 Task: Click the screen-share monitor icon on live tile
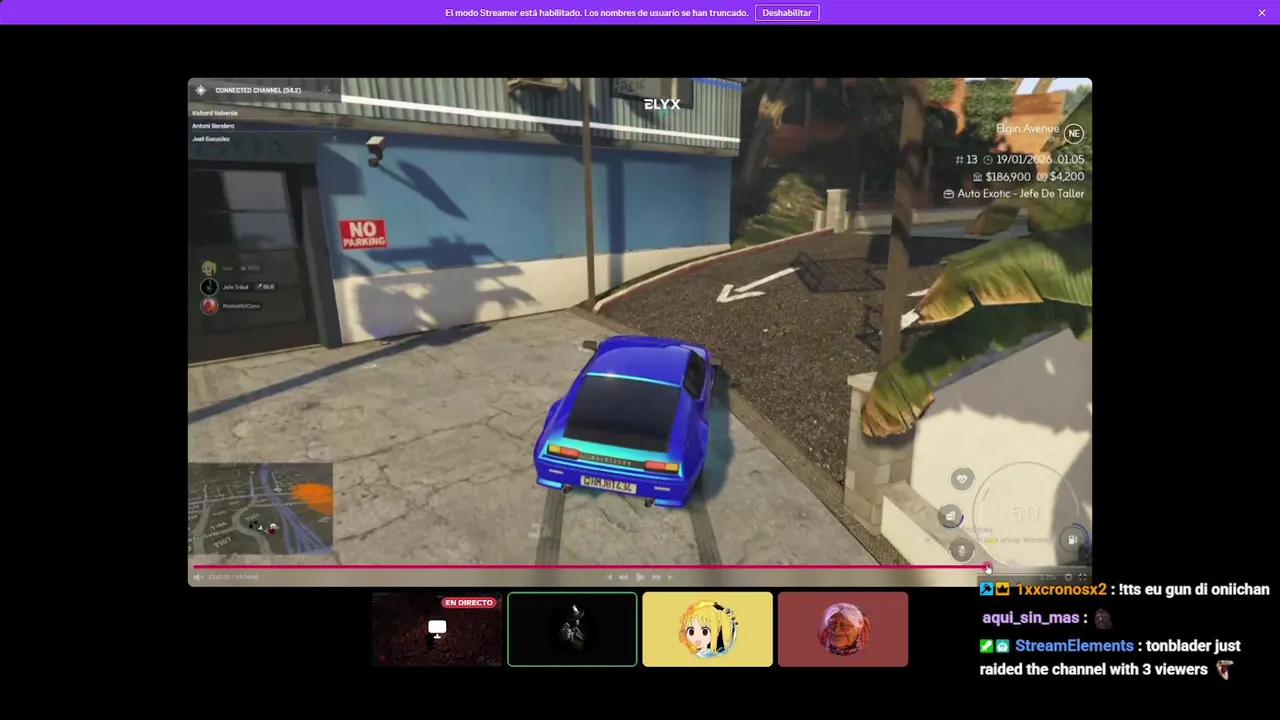pyautogui.click(x=437, y=628)
